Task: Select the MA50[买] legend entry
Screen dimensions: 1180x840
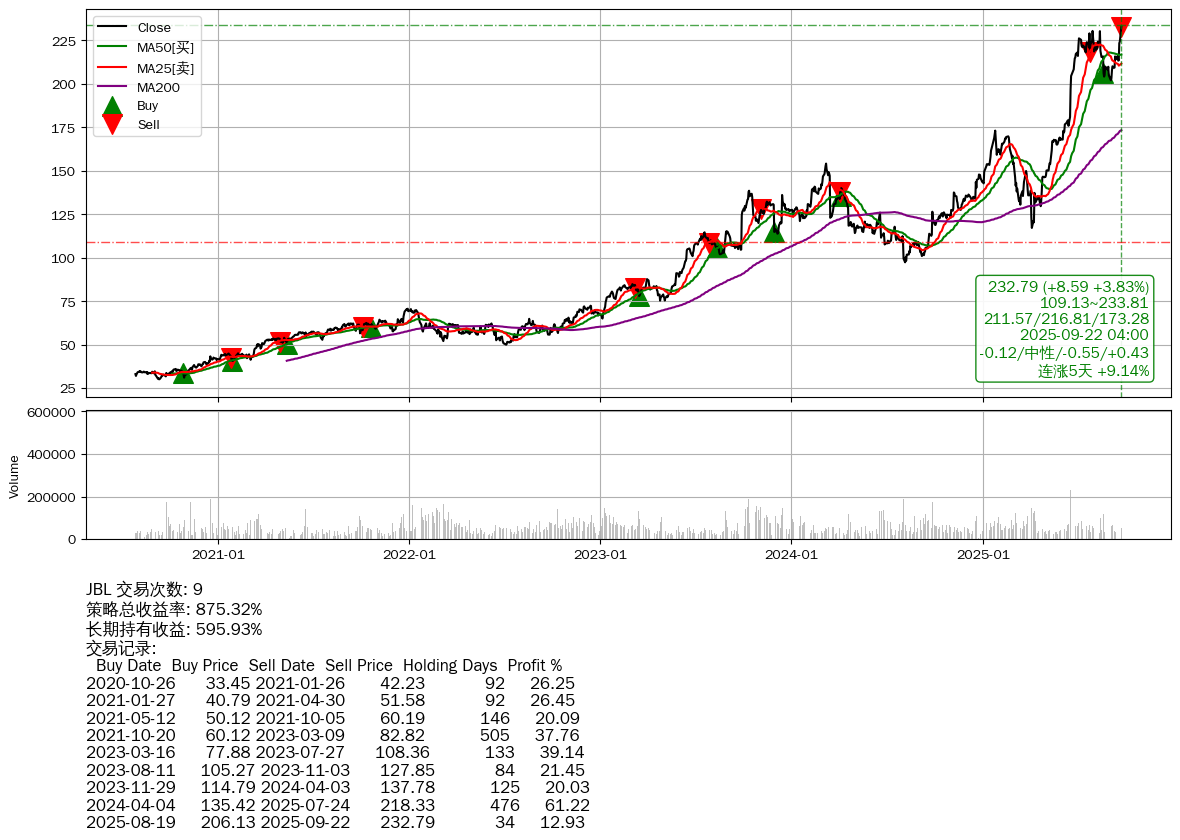Action: pyautogui.click(x=165, y=47)
